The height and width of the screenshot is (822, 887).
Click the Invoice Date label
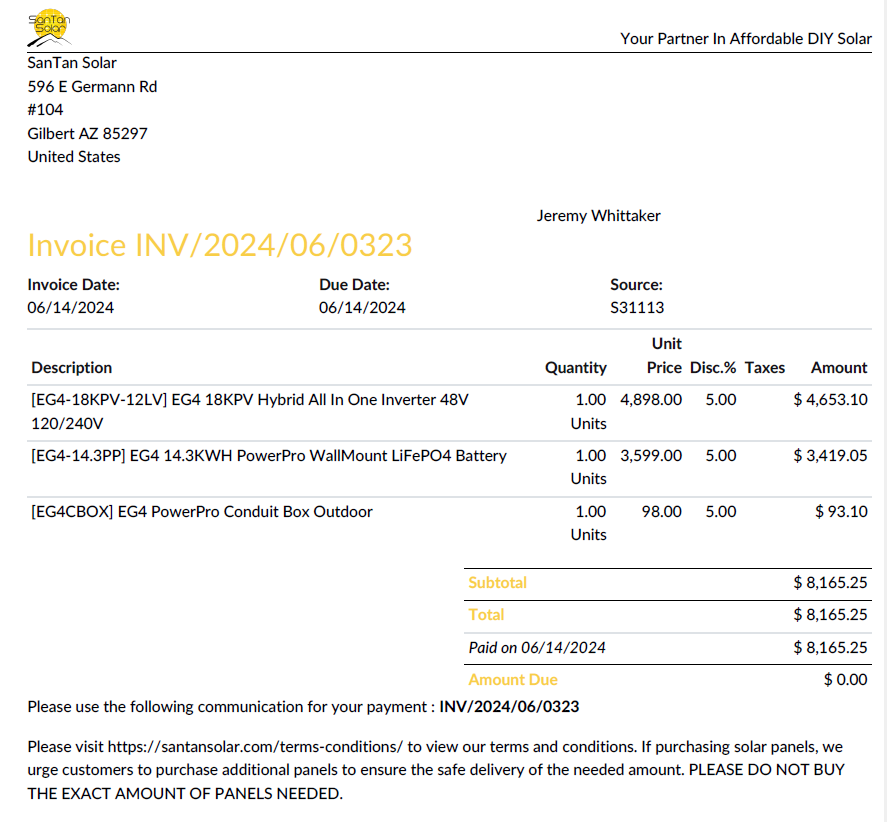[73, 284]
